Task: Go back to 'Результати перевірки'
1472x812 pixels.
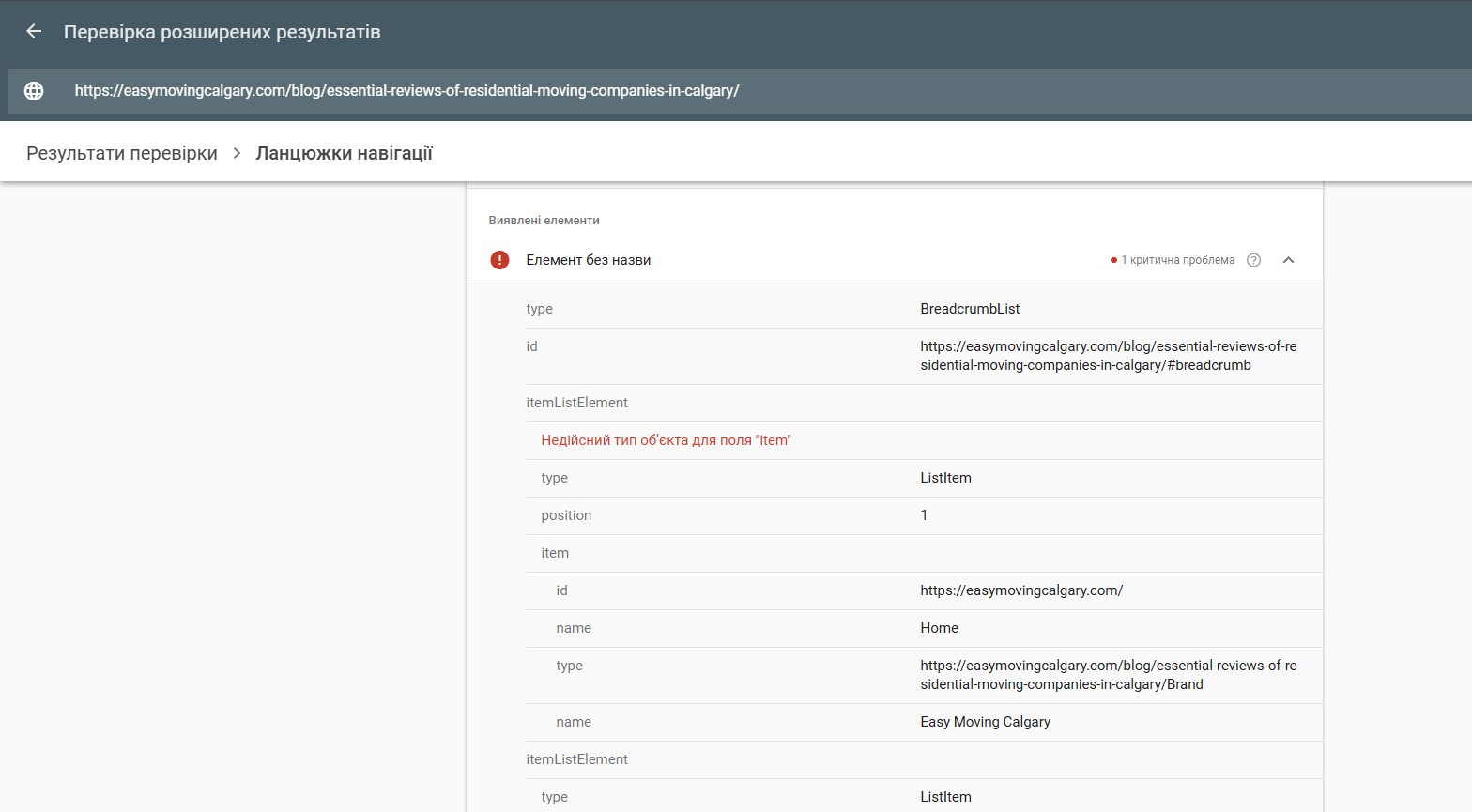Action: [122, 153]
